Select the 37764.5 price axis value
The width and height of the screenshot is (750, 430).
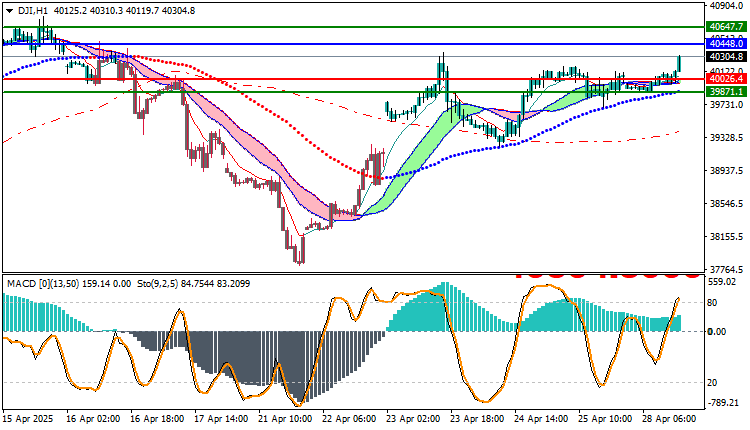coord(726,269)
